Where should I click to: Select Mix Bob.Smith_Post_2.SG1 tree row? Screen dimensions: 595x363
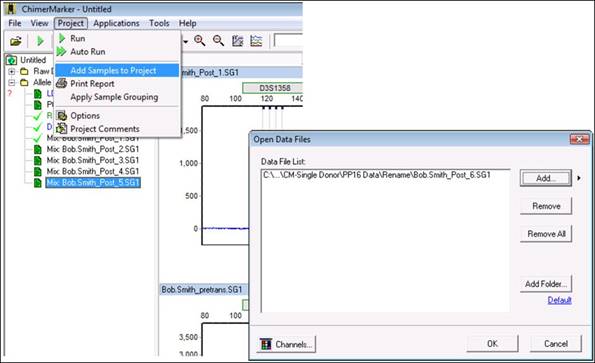(x=93, y=149)
